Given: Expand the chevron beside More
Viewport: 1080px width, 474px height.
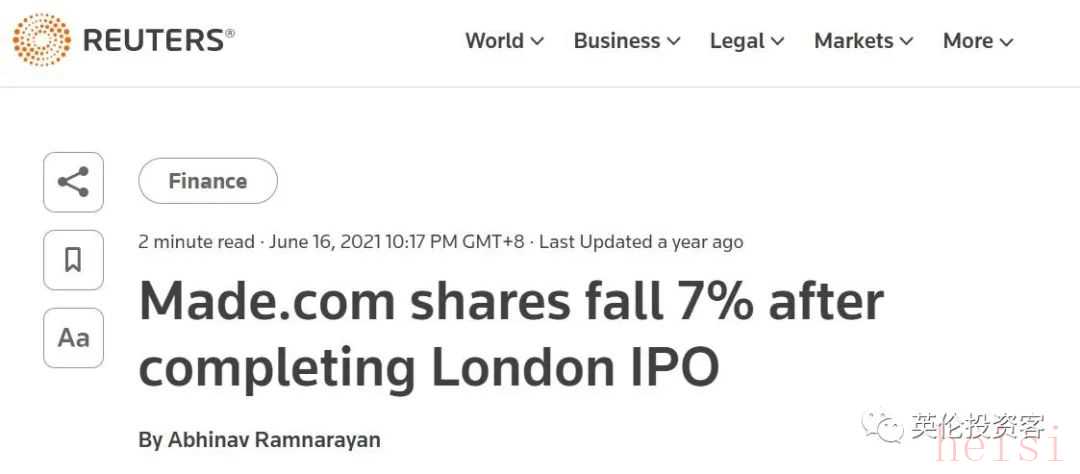Looking at the screenshot, I should [x=1006, y=42].
